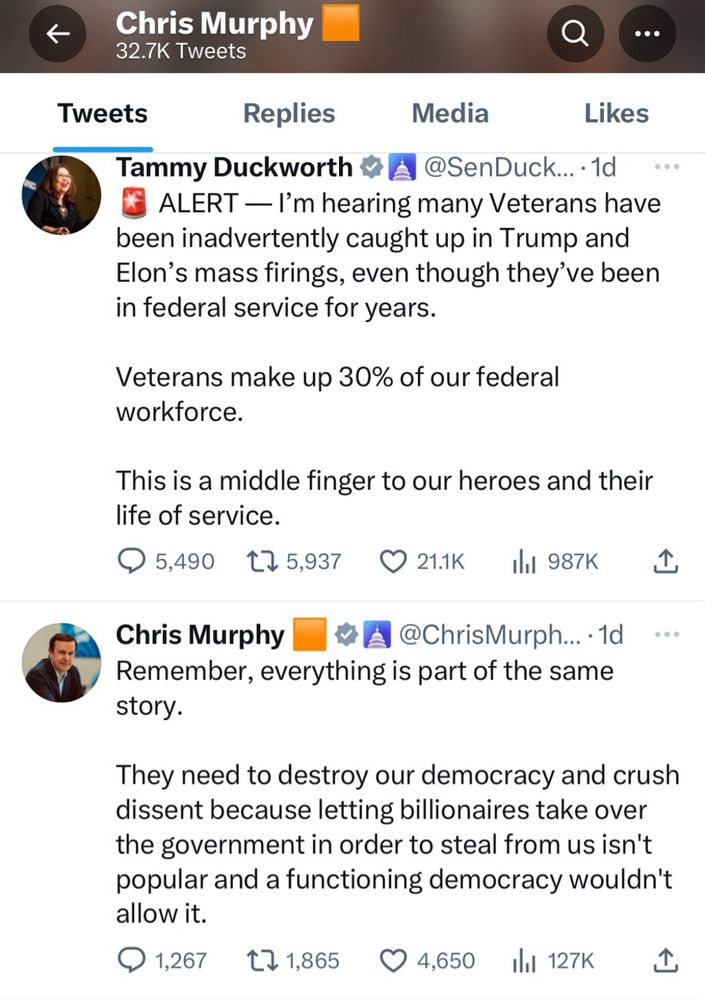Open Tammy Duckworth's profile name link
The image size is (705, 1000).
click(x=235, y=167)
